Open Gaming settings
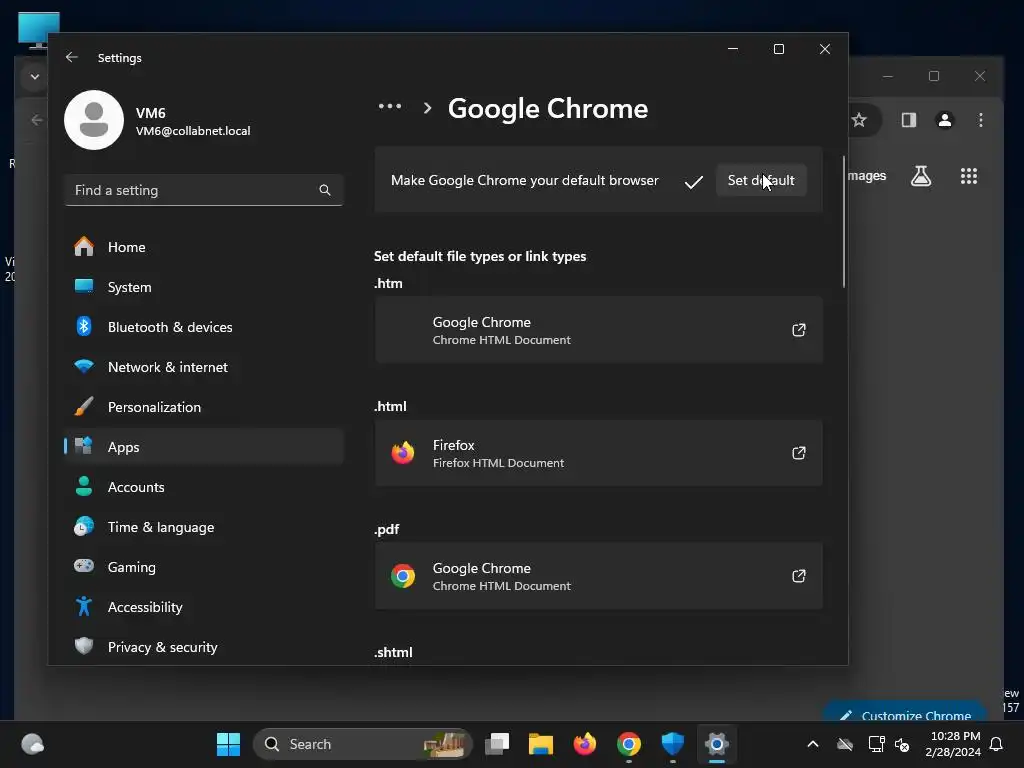This screenshot has height=768, width=1024. [204, 567]
